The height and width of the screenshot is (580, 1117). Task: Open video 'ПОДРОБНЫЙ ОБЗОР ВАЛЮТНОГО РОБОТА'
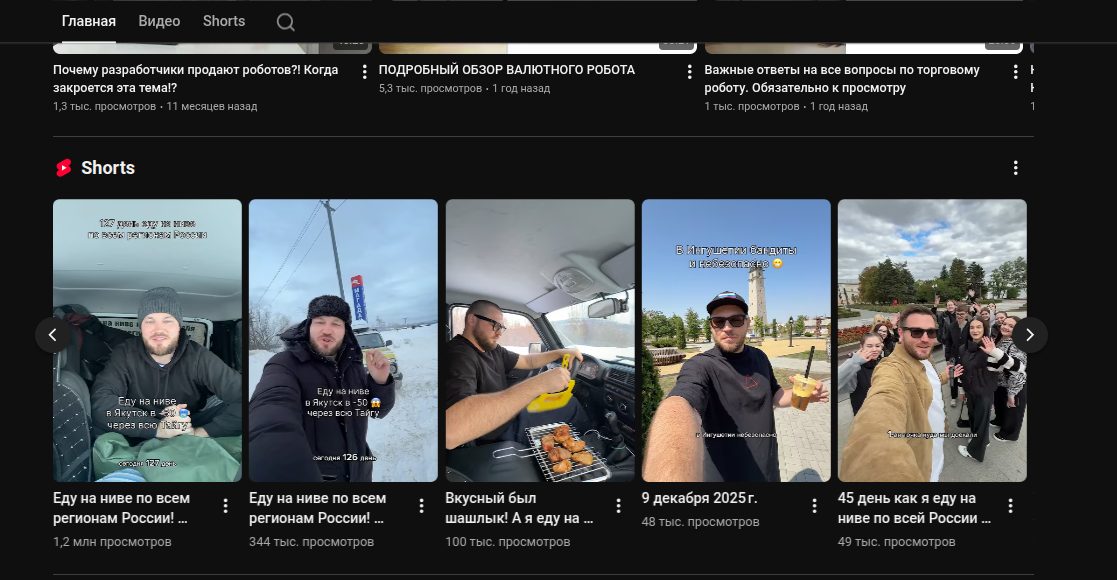tap(506, 70)
